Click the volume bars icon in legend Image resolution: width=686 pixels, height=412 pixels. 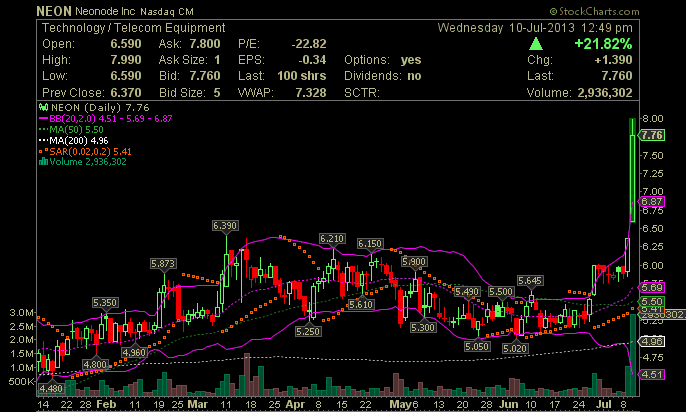[43, 162]
